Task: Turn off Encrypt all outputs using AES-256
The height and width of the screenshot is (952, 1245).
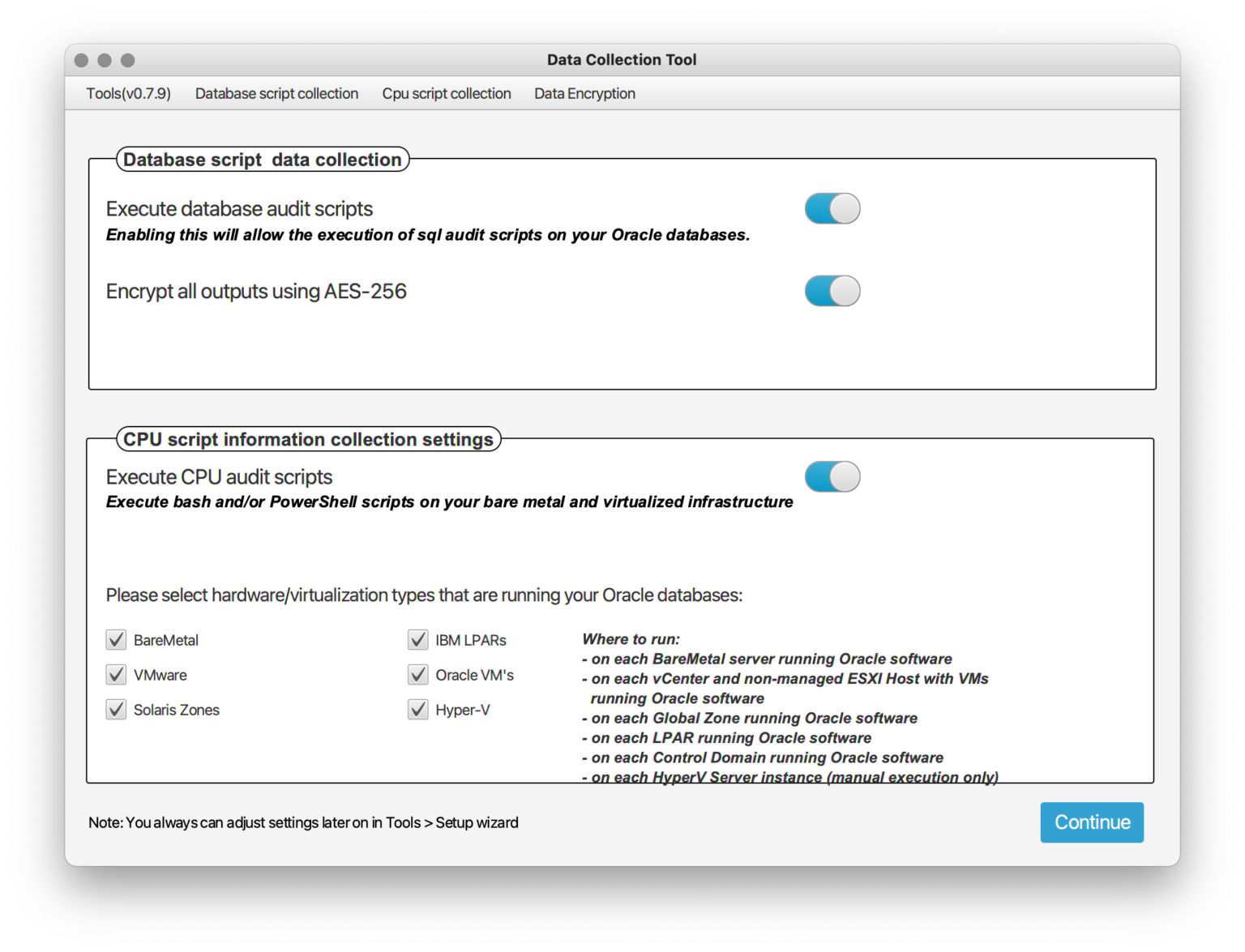Action: click(x=832, y=291)
